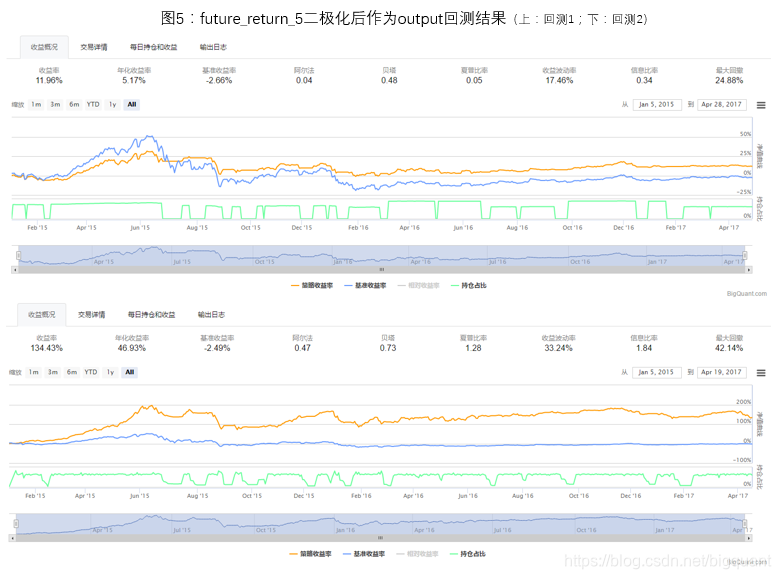Viewport: 781px width, 579px height.
Task: Toggle the 持仓占比 legend series in the upper chart
Action: point(468,286)
